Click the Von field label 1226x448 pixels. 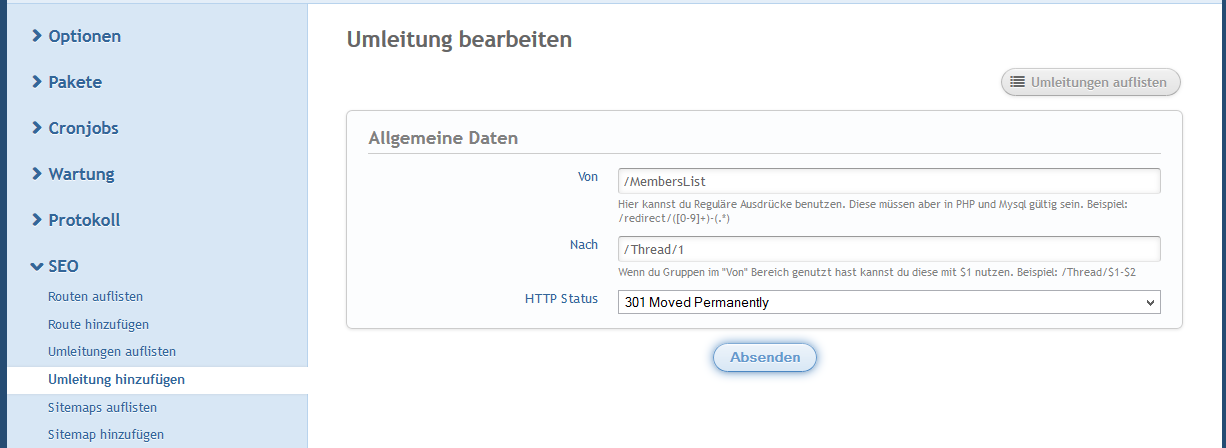pos(588,177)
